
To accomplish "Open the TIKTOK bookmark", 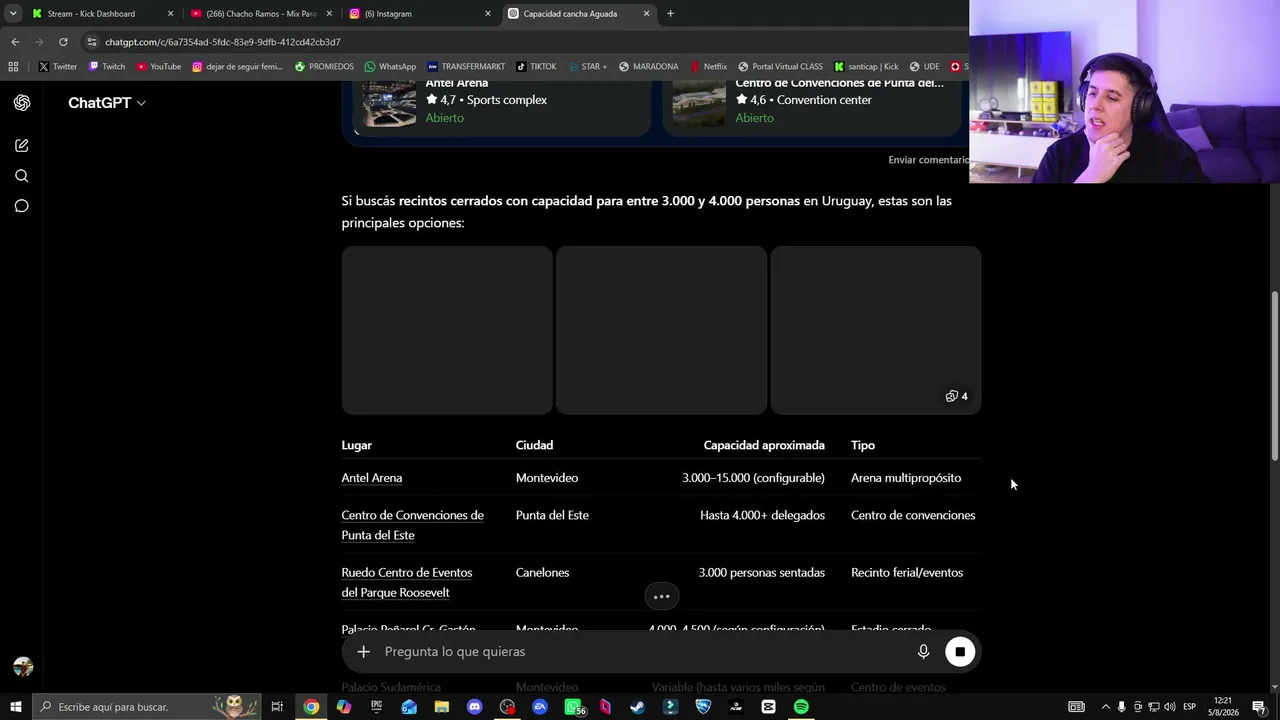I will coord(536,67).
